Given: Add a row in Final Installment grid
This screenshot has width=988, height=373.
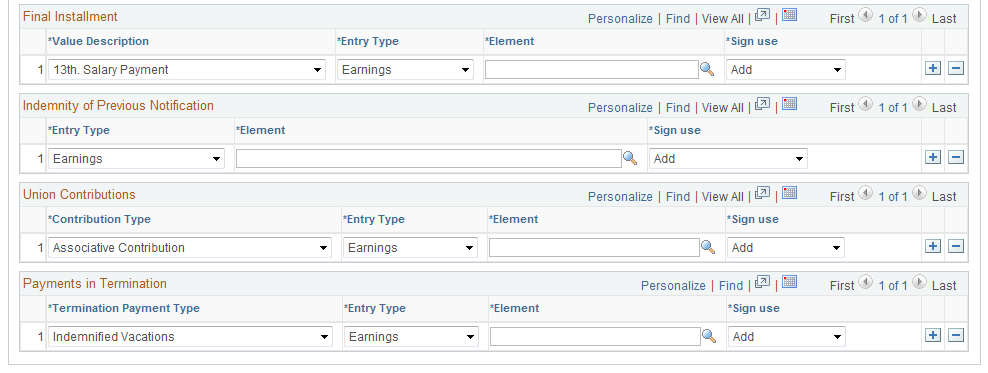Looking at the screenshot, I should (x=933, y=69).
